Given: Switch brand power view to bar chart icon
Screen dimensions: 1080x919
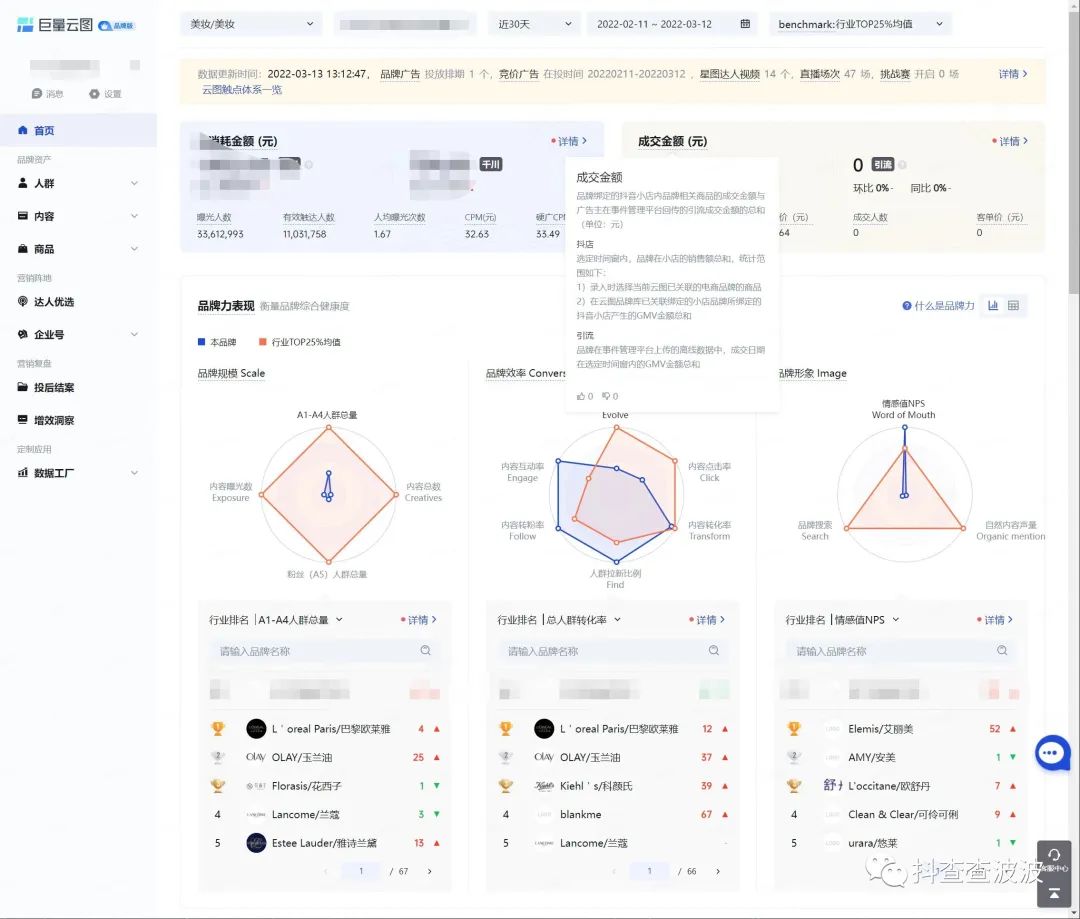Looking at the screenshot, I should [993, 306].
